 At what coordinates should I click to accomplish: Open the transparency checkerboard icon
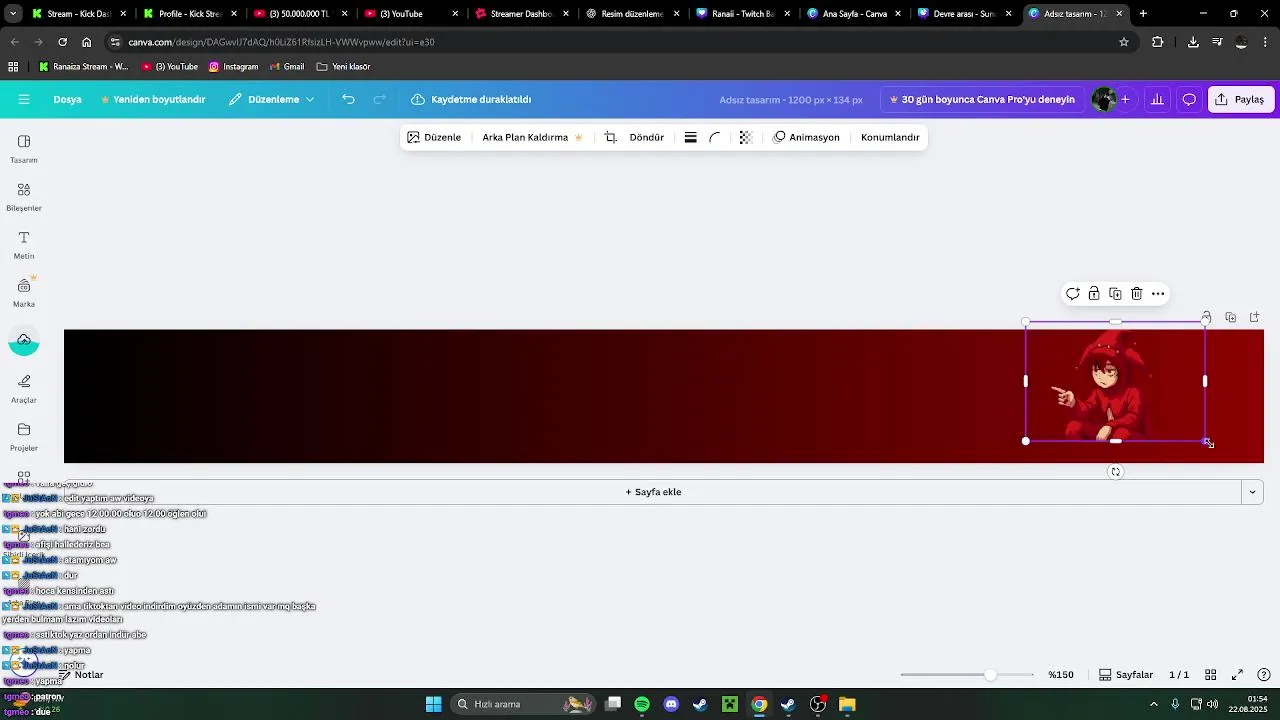[746, 137]
